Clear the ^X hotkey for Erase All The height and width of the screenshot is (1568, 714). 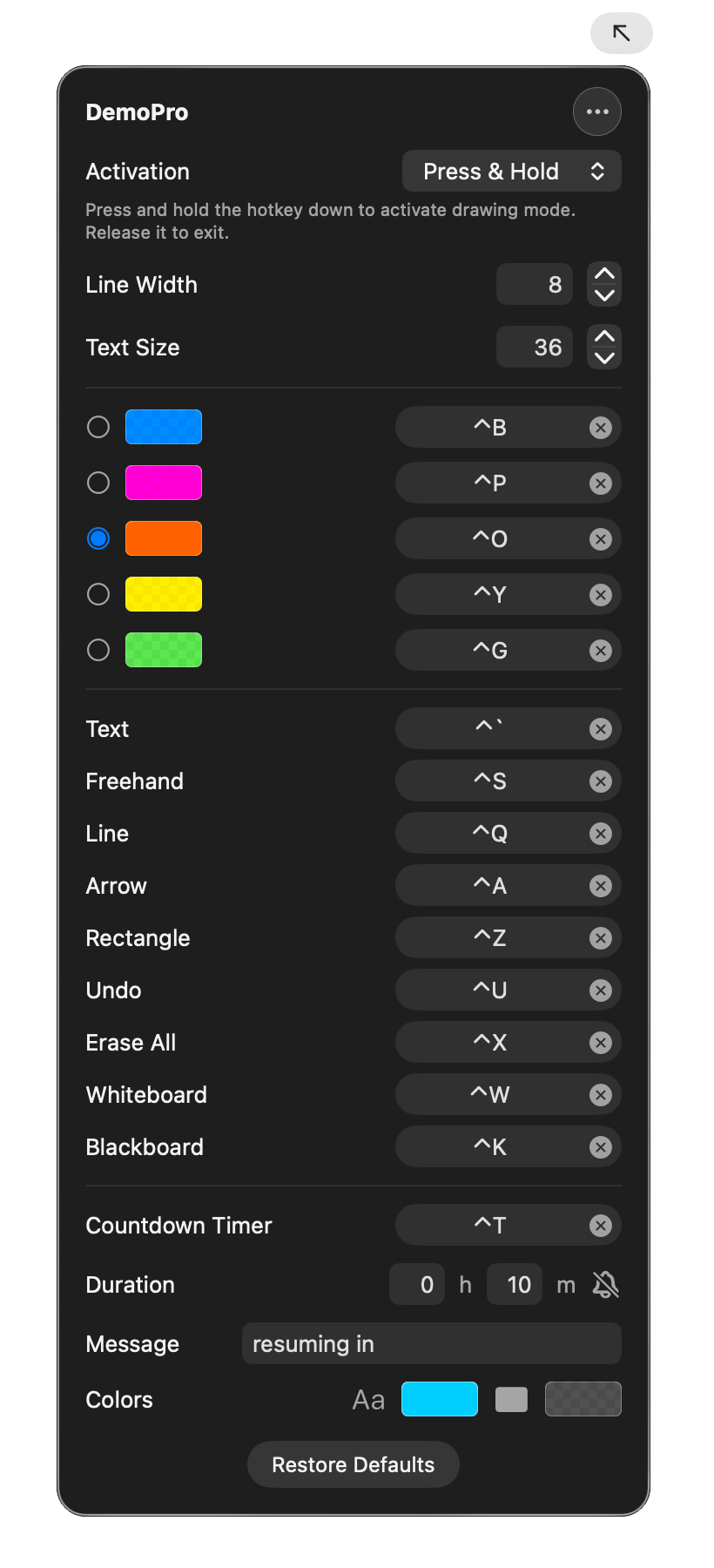click(601, 1042)
